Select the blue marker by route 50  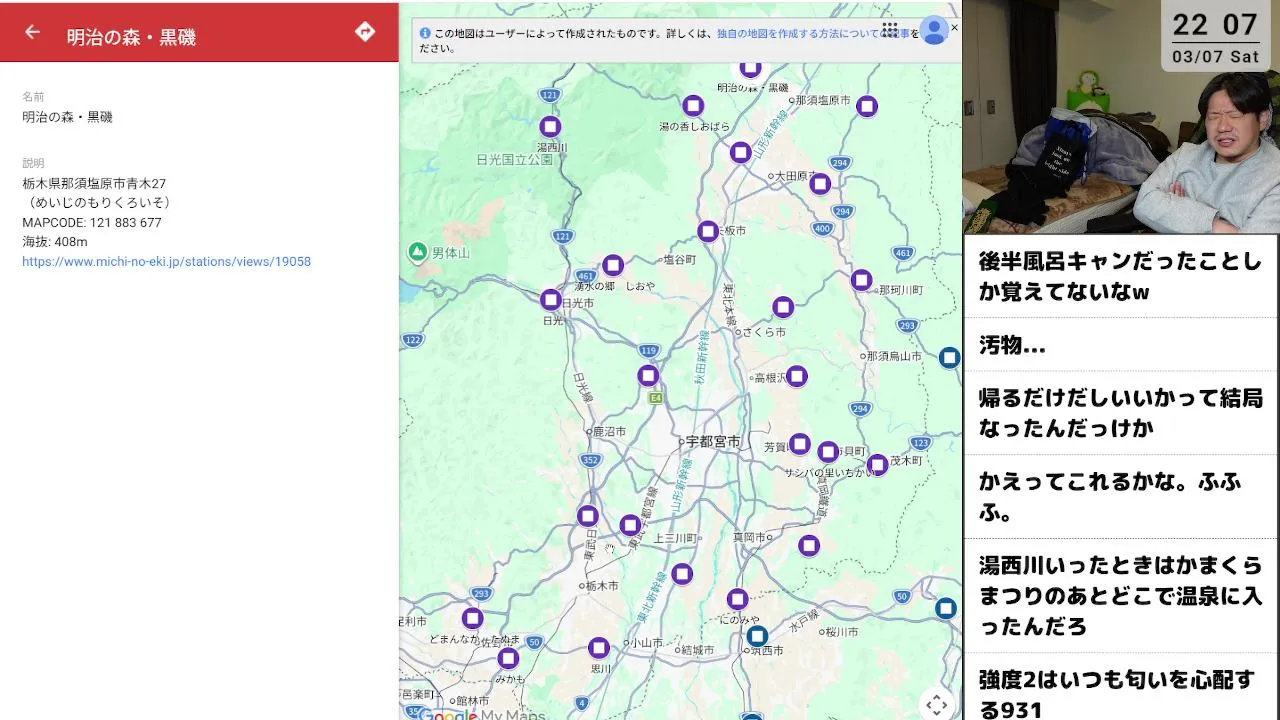pyautogui.click(x=945, y=608)
